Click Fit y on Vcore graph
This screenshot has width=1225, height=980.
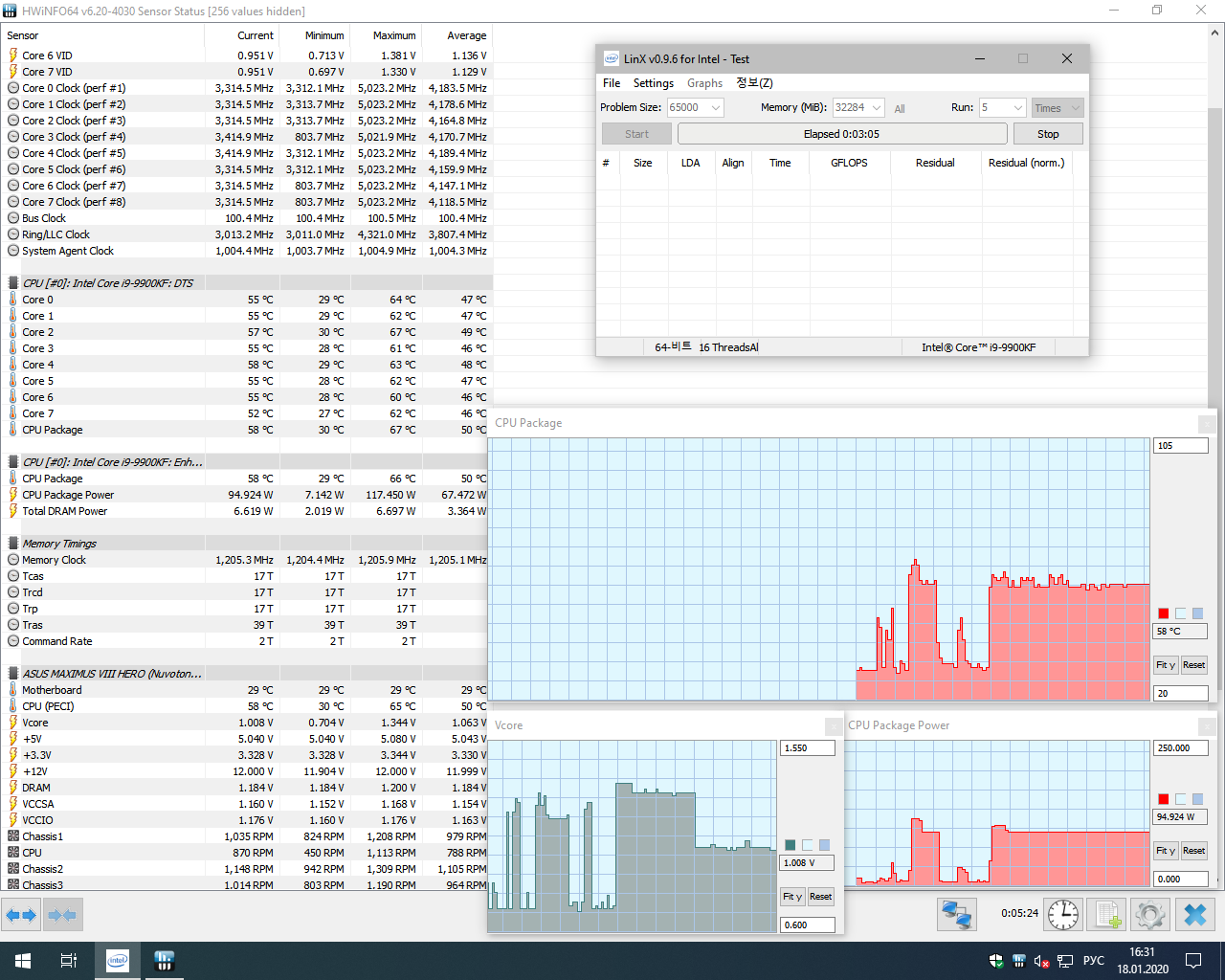click(792, 897)
